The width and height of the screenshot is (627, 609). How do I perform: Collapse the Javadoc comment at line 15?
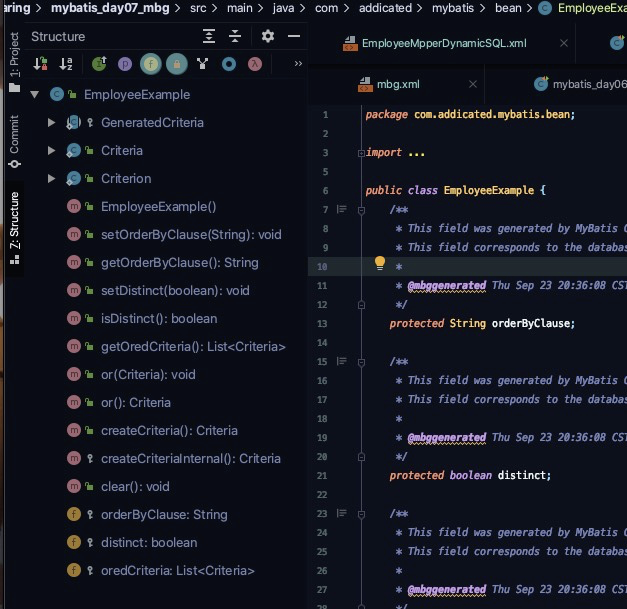pyautogui.click(x=361, y=362)
